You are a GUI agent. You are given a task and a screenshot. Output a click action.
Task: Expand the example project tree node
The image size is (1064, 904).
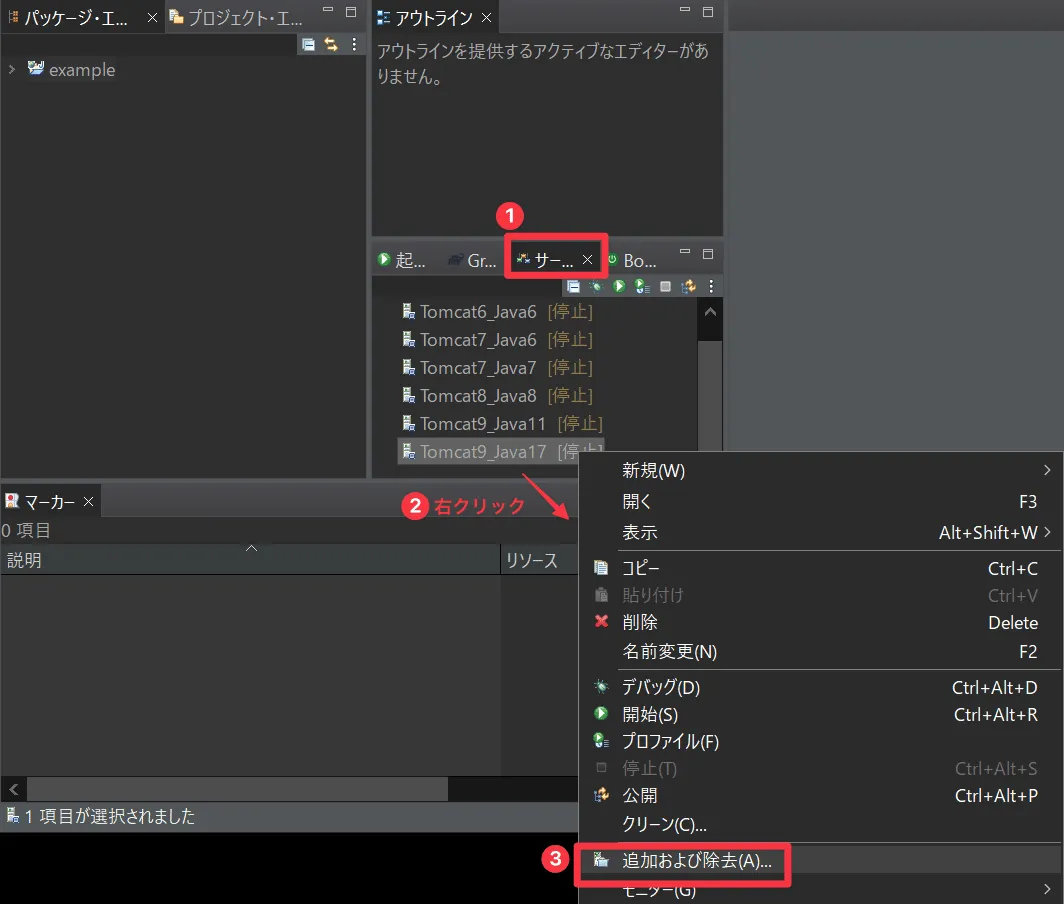(x=12, y=69)
